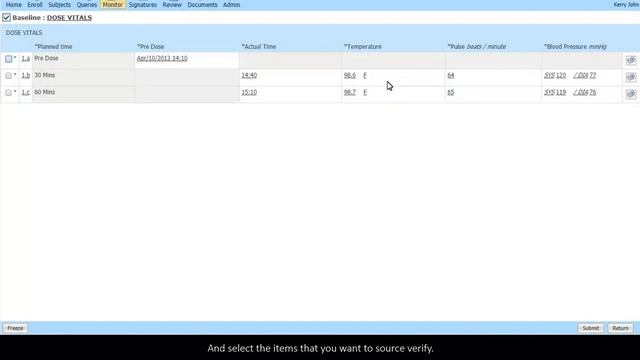Image resolution: width=640 pixels, height=360 pixels.
Task: Select diastolic value DIA 76
Action: pos(584,93)
